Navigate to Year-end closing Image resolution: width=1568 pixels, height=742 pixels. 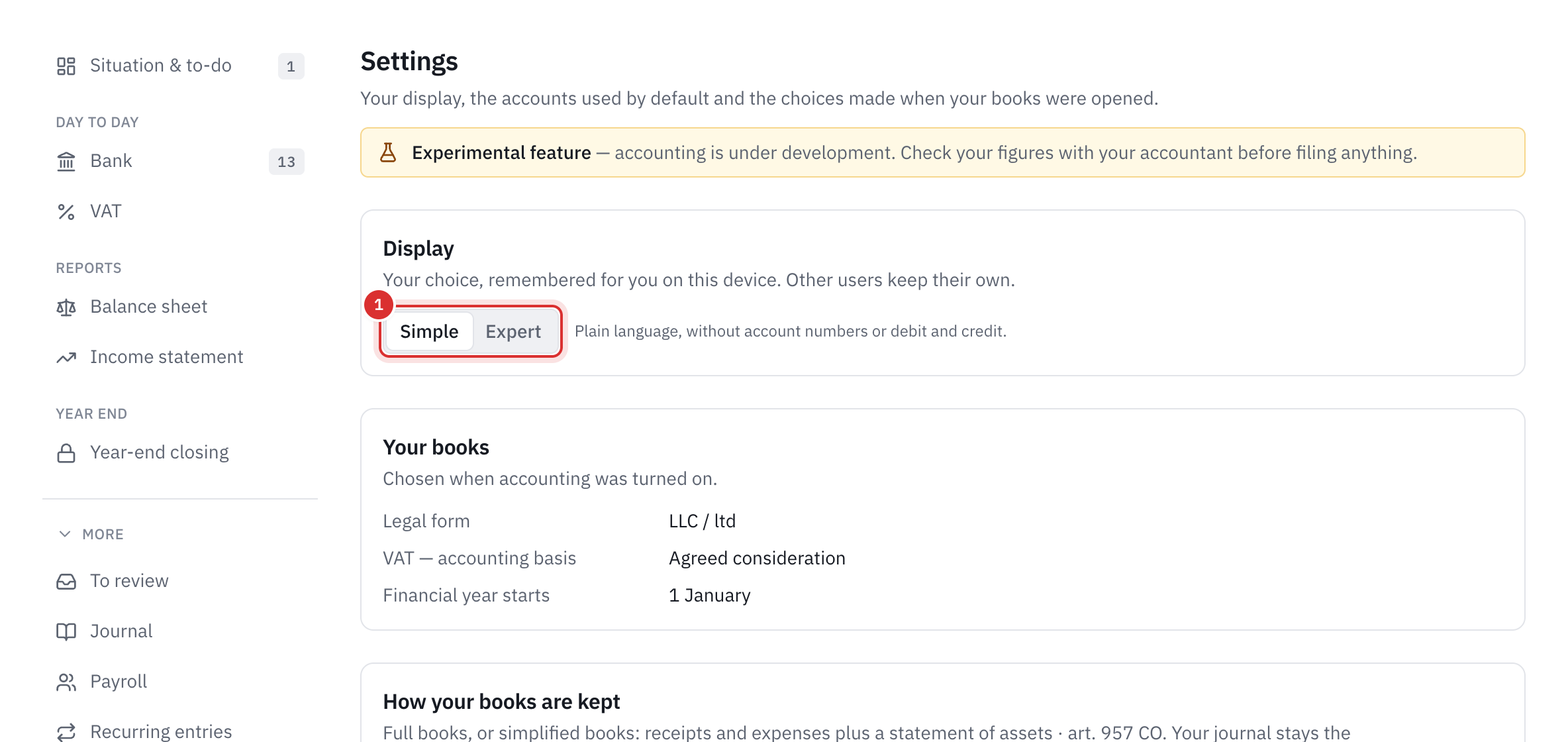180,452
